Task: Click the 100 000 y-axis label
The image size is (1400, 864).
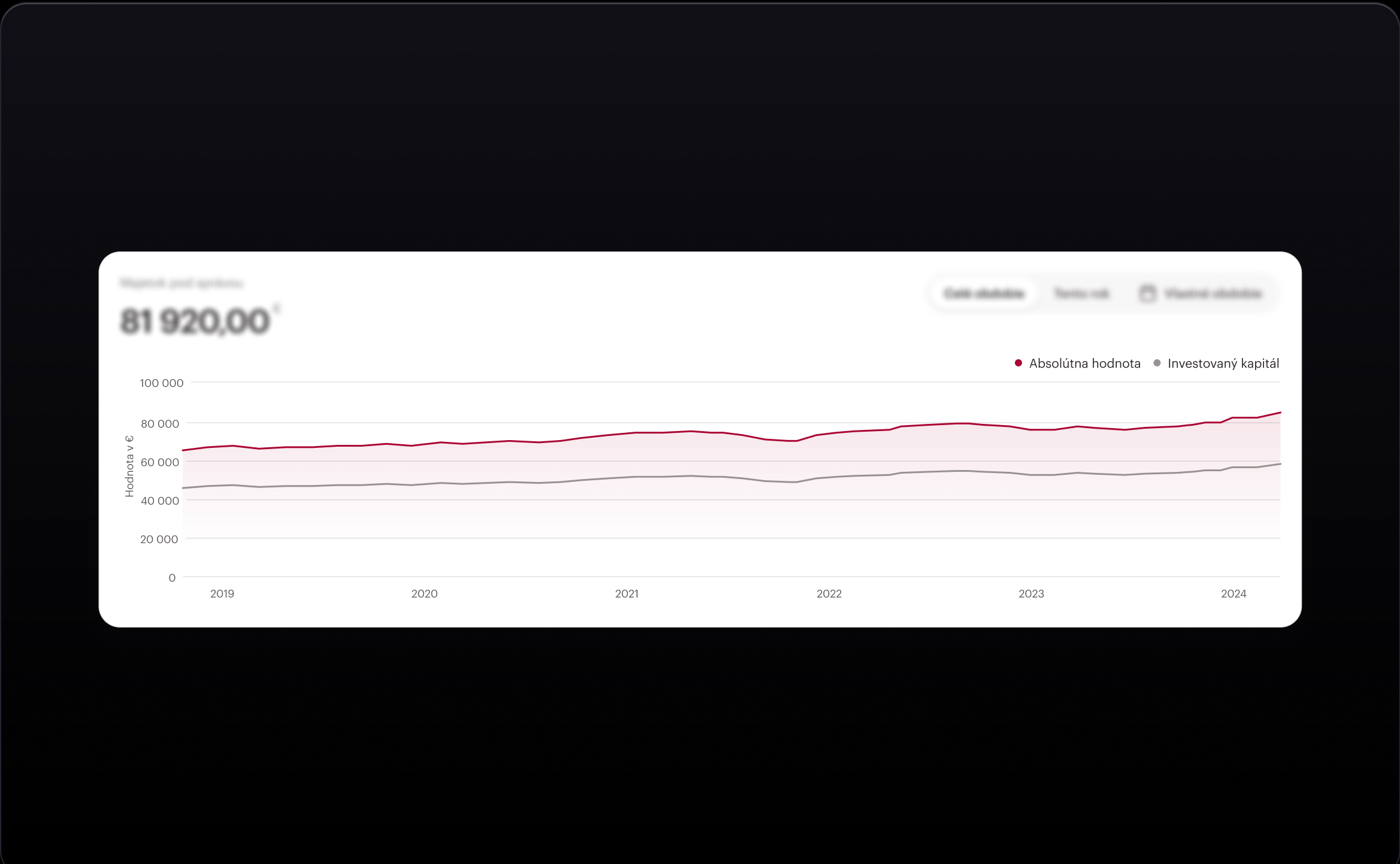Action: point(162,383)
